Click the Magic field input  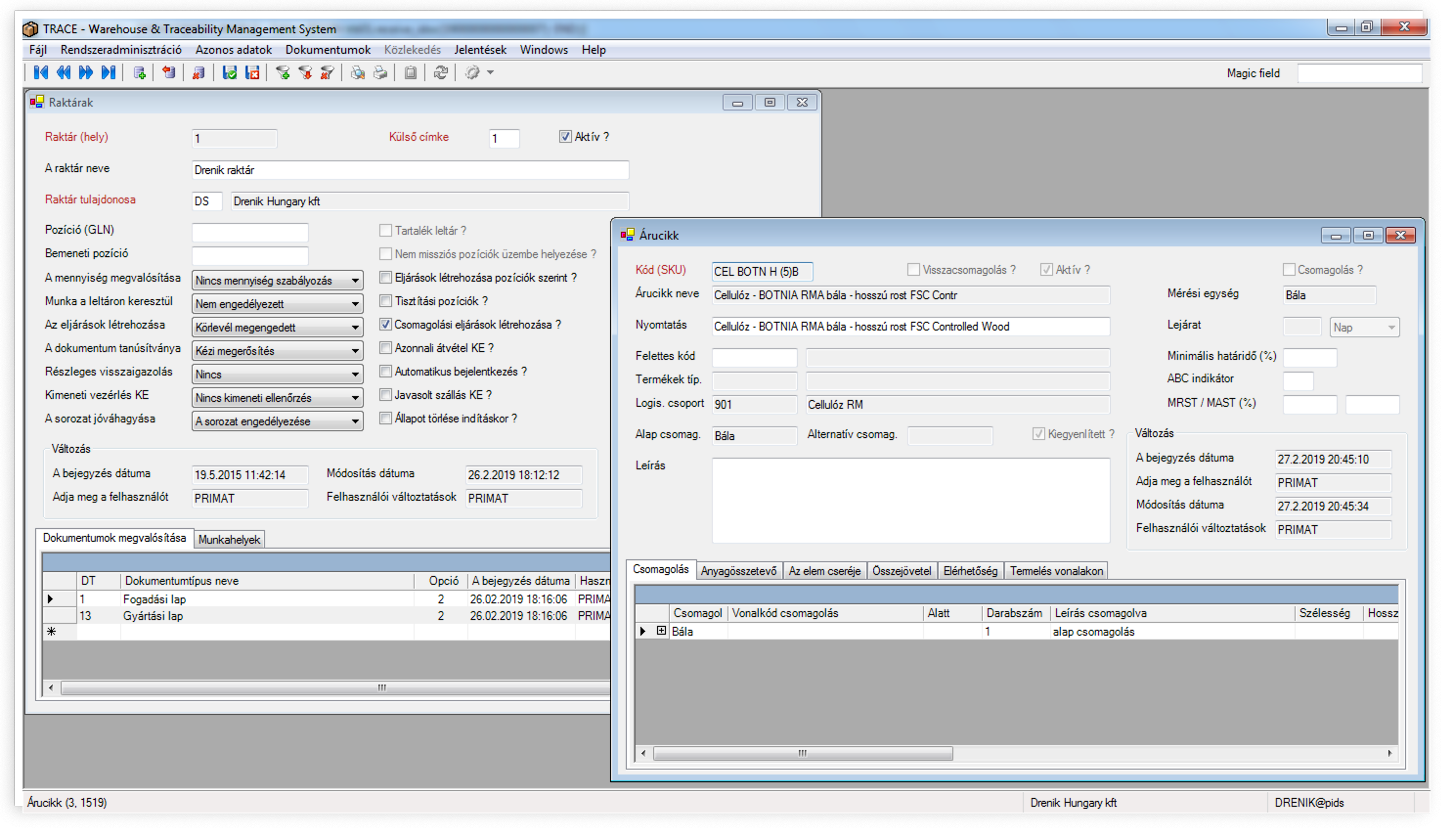pyautogui.click(x=1360, y=73)
